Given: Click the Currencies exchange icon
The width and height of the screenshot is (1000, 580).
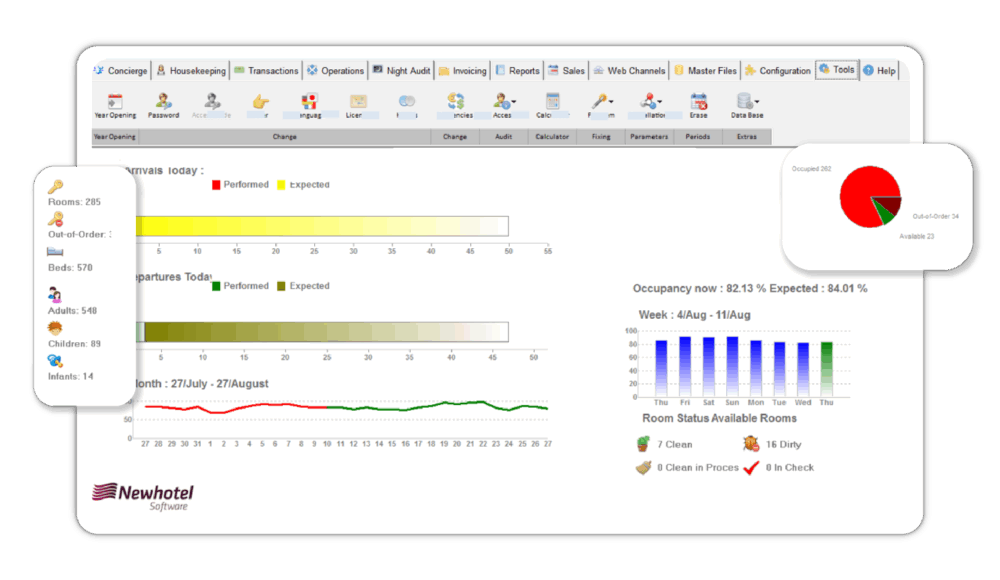Looking at the screenshot, I should (455, 101).
